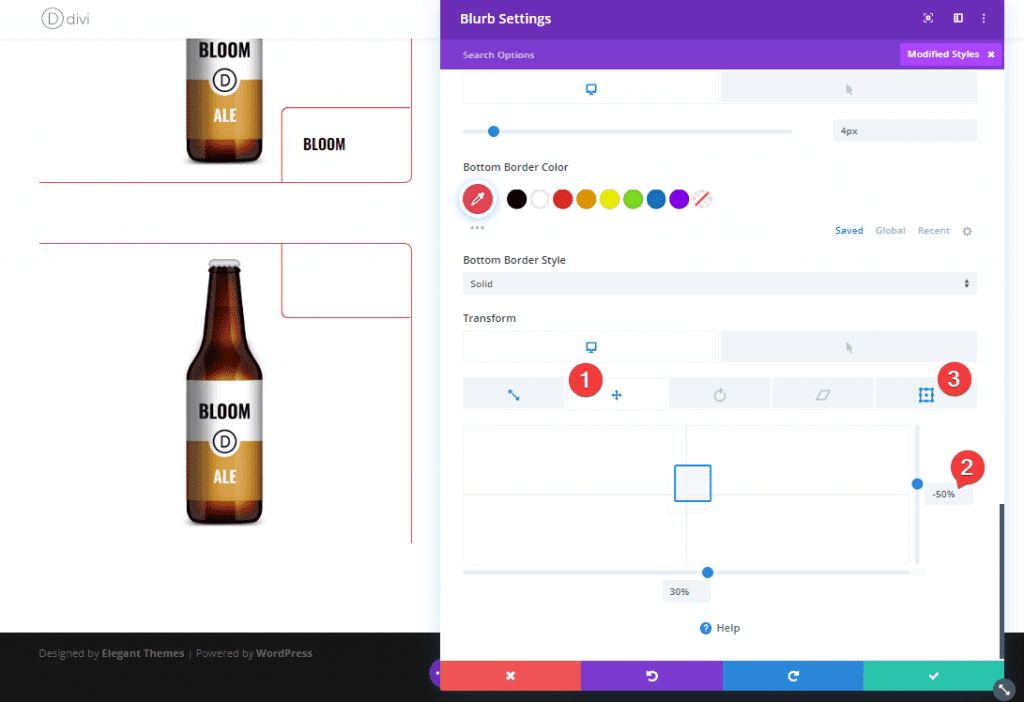
Task: Click the blue redo button
Action: (x=793, y=676)
